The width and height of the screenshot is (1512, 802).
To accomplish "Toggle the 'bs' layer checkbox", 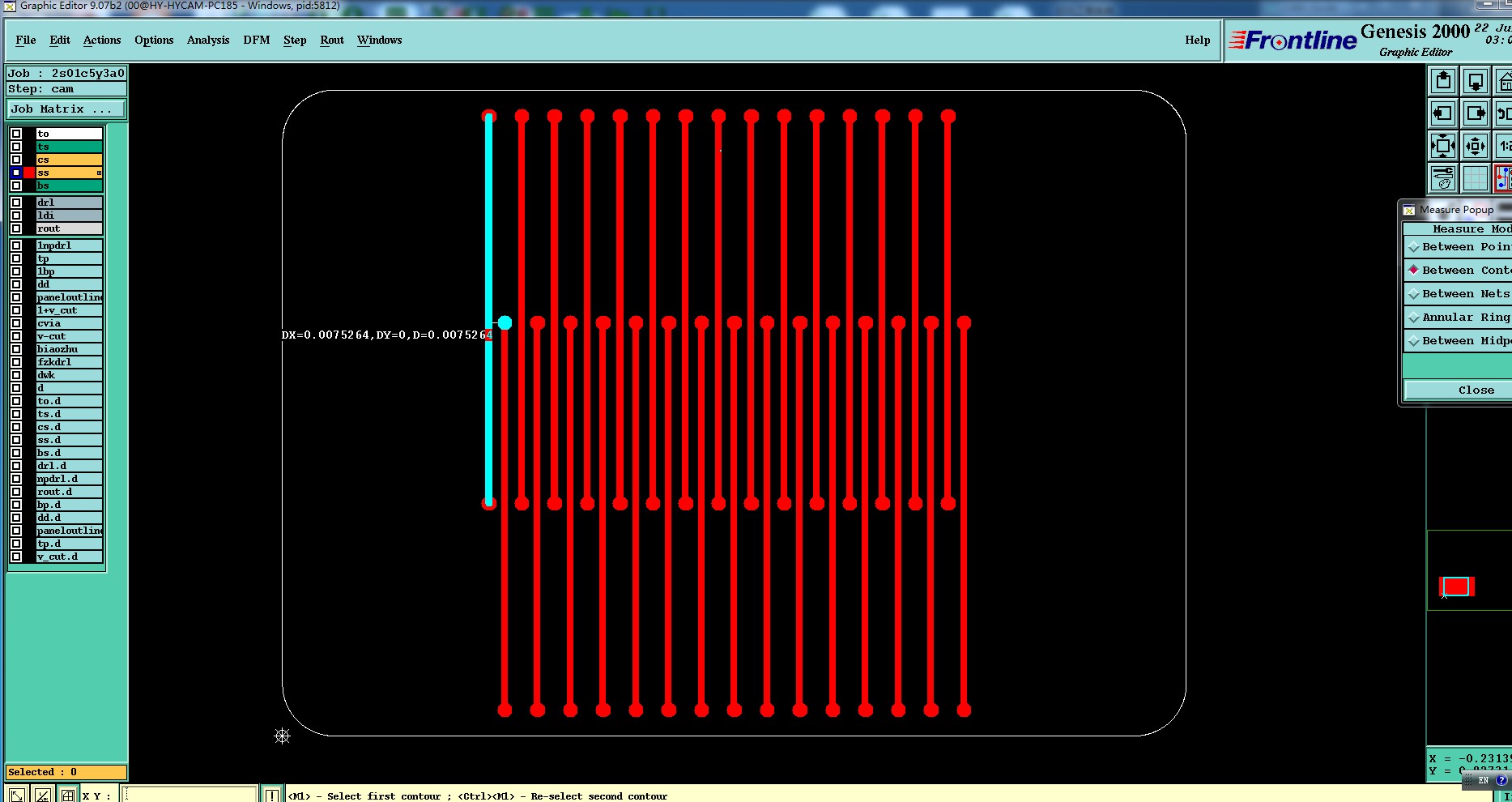I will (16, 186).
